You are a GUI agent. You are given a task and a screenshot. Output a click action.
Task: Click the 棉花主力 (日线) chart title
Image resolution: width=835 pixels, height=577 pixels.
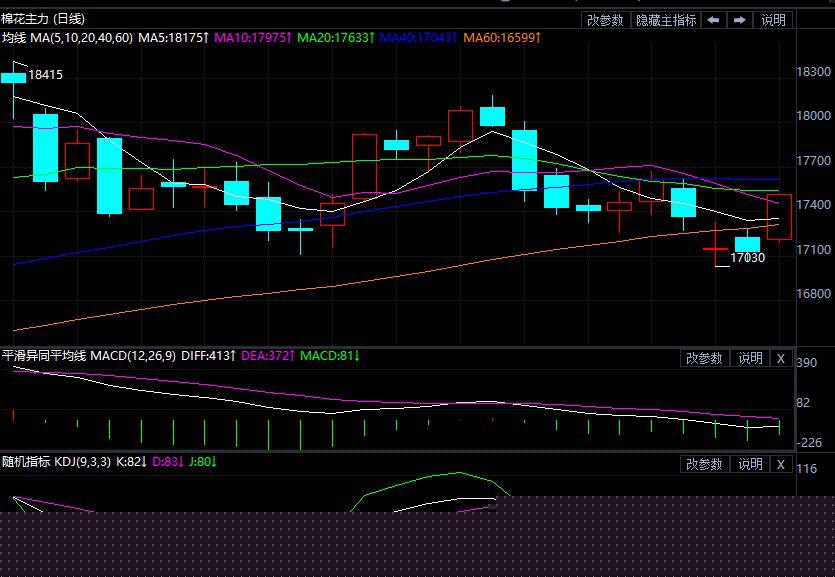click(43, 19)
